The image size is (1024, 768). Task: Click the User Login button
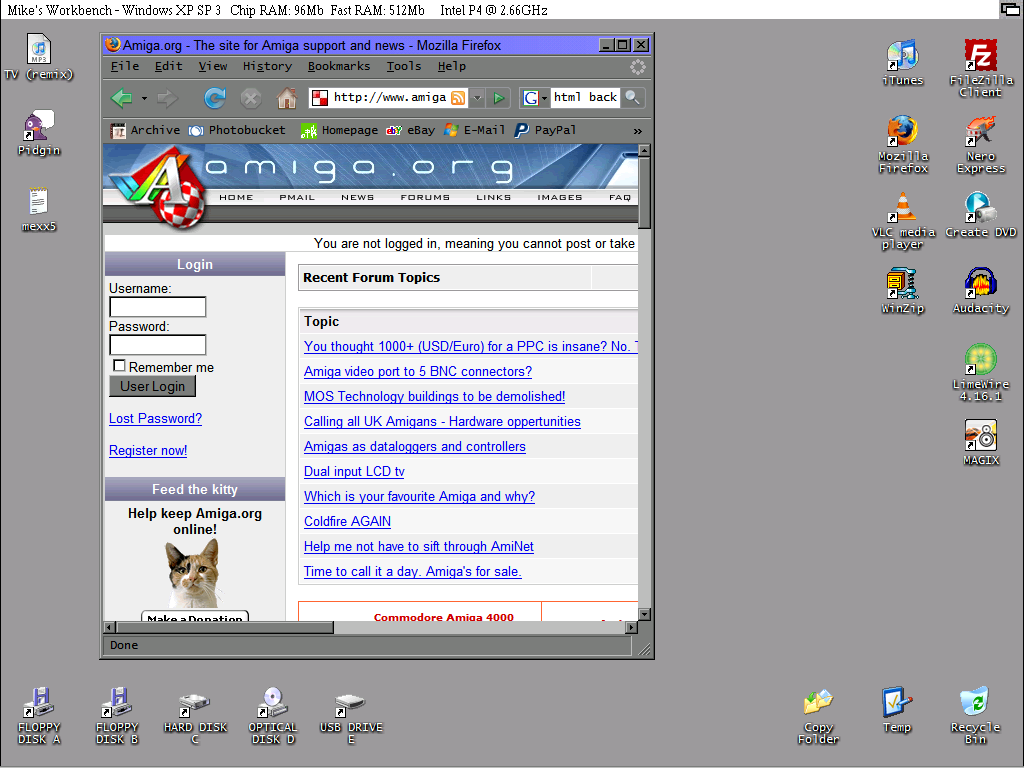tap(152, 387)
